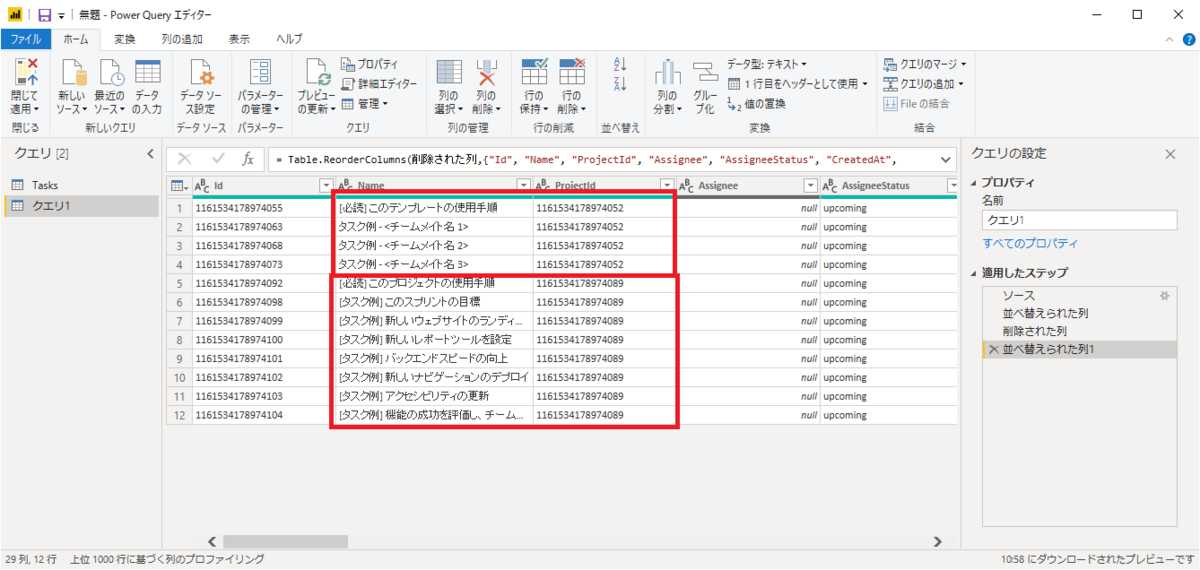Collapse the クエリ pane with chevron
The height and width of the screenshot is (570, 1200).
[x=150, y=154]
